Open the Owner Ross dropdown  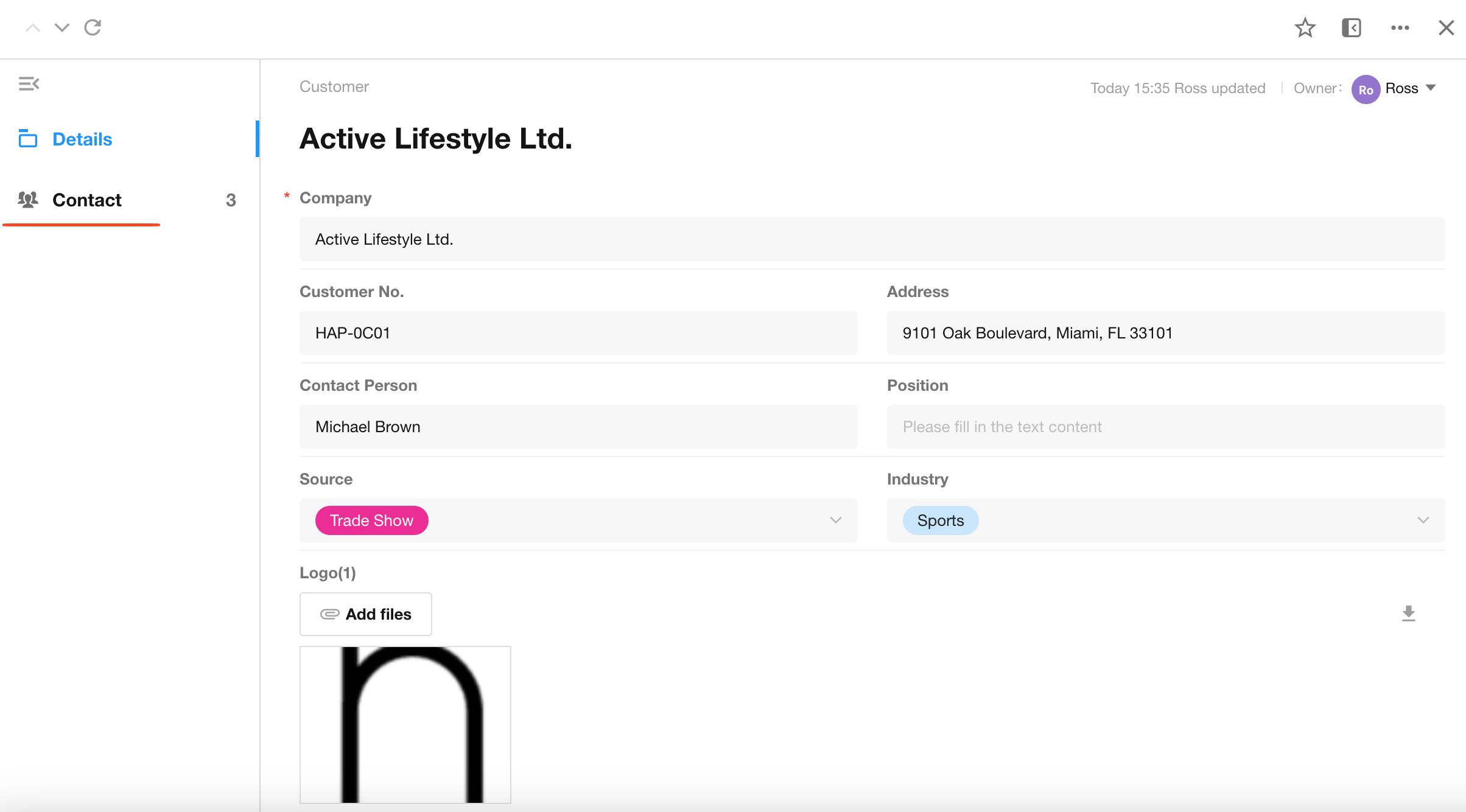(x=1431, y=88)
